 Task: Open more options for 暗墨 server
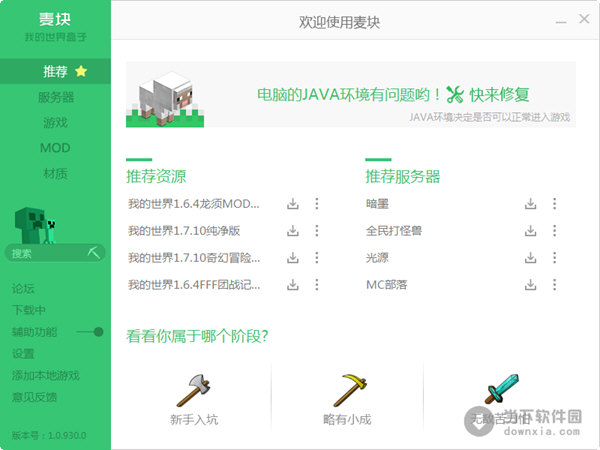point(554,204)
